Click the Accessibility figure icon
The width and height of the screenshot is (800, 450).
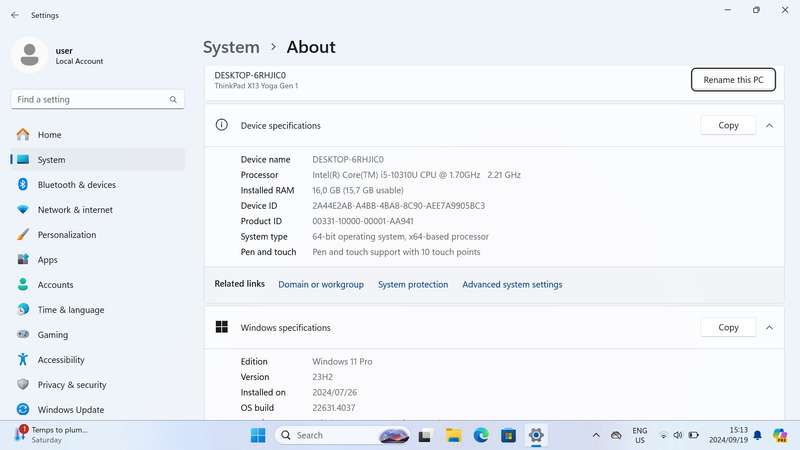coord(23,359)
